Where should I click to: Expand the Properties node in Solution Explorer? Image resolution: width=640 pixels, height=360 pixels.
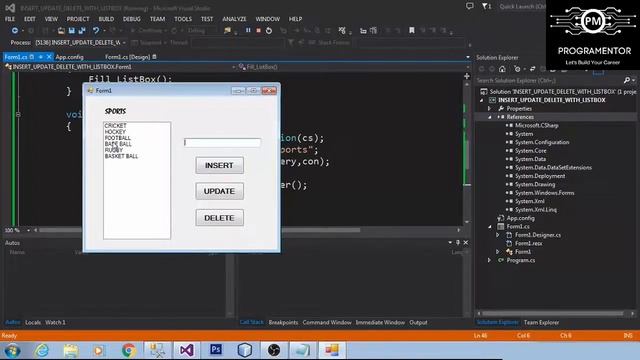[489, 109]
